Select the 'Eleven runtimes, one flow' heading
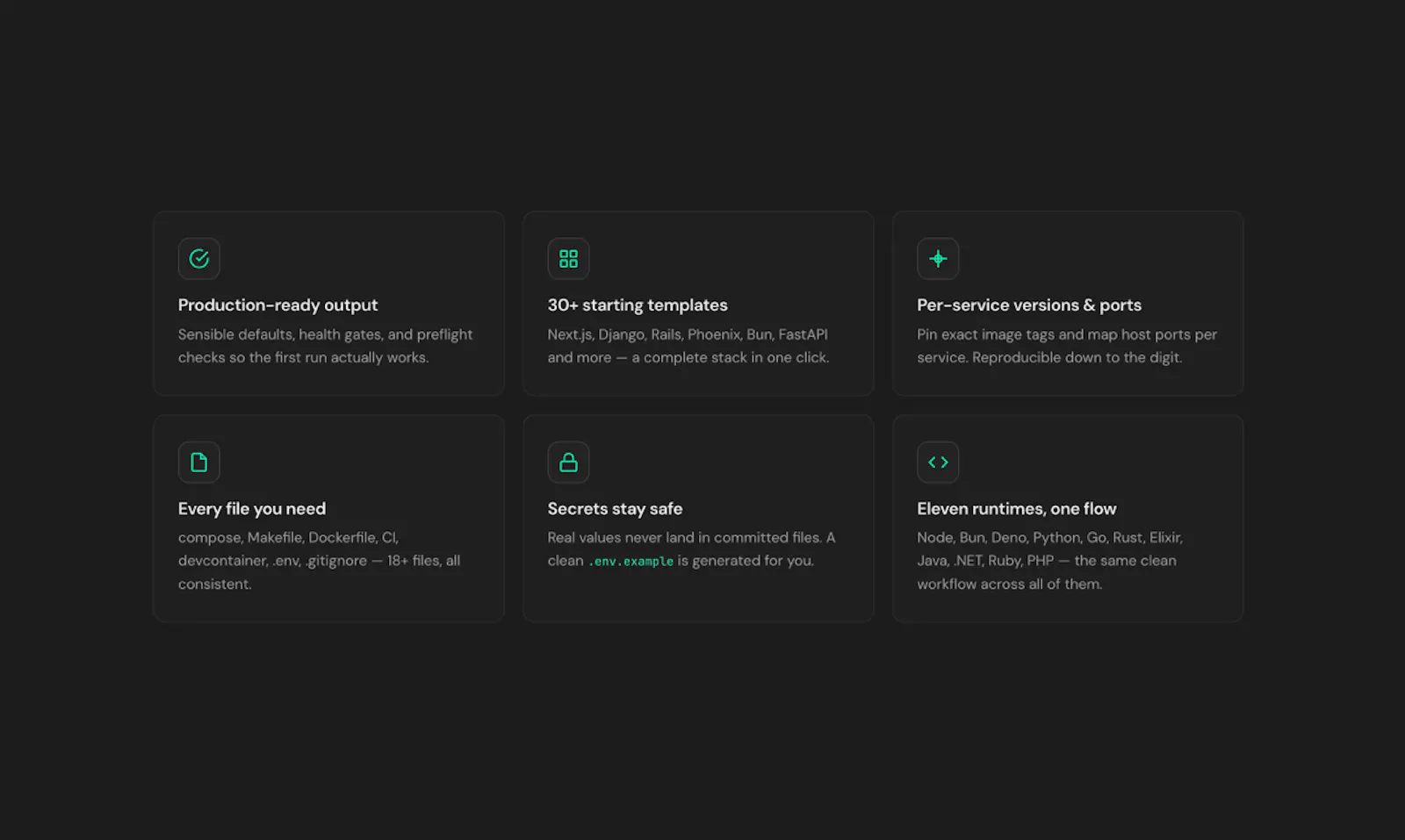1405x840 pixels. point(1017,509)
